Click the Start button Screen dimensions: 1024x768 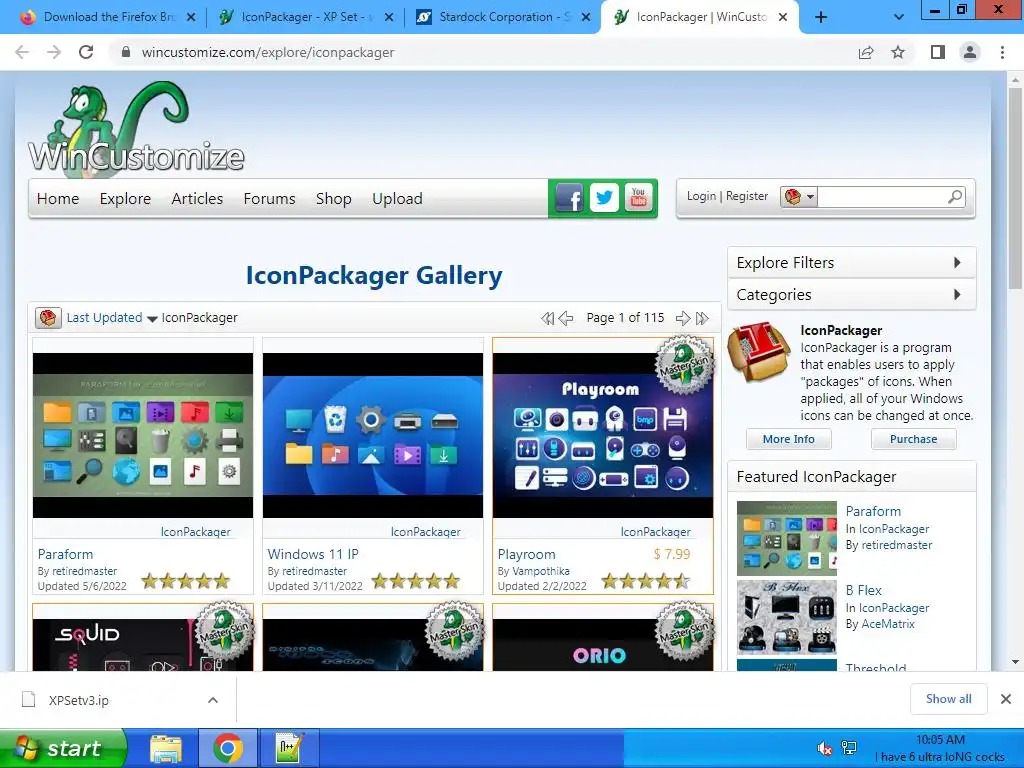click(63, 748)
